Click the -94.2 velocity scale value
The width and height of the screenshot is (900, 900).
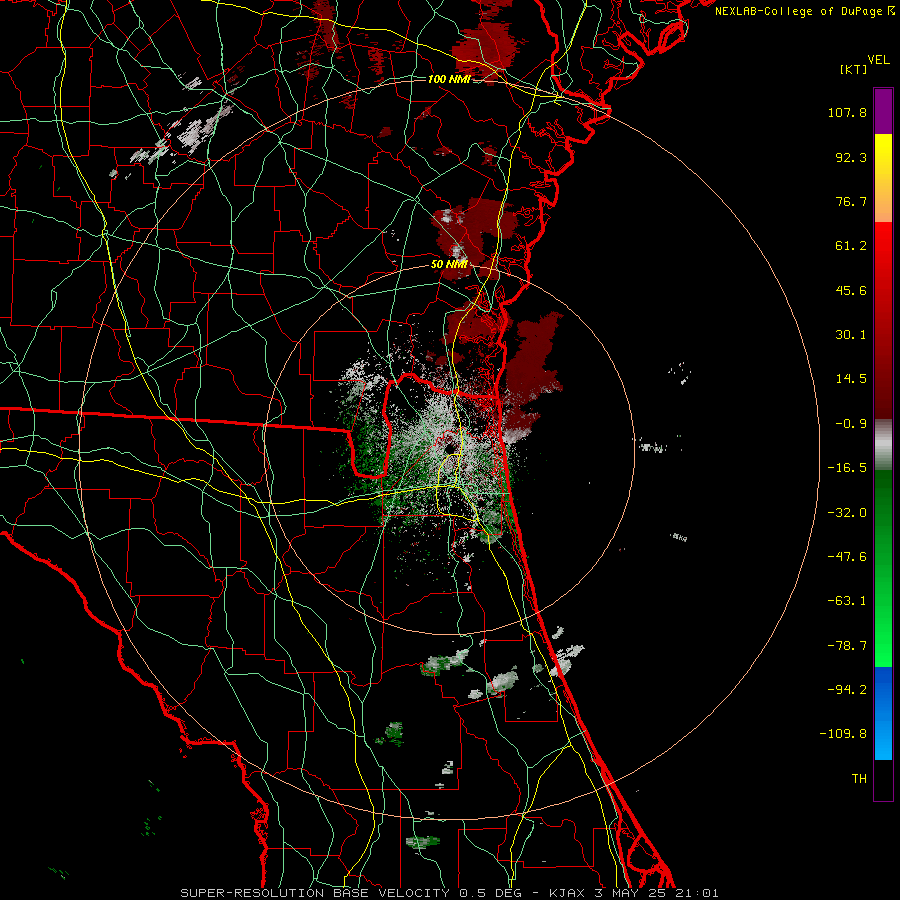point(847,690)
